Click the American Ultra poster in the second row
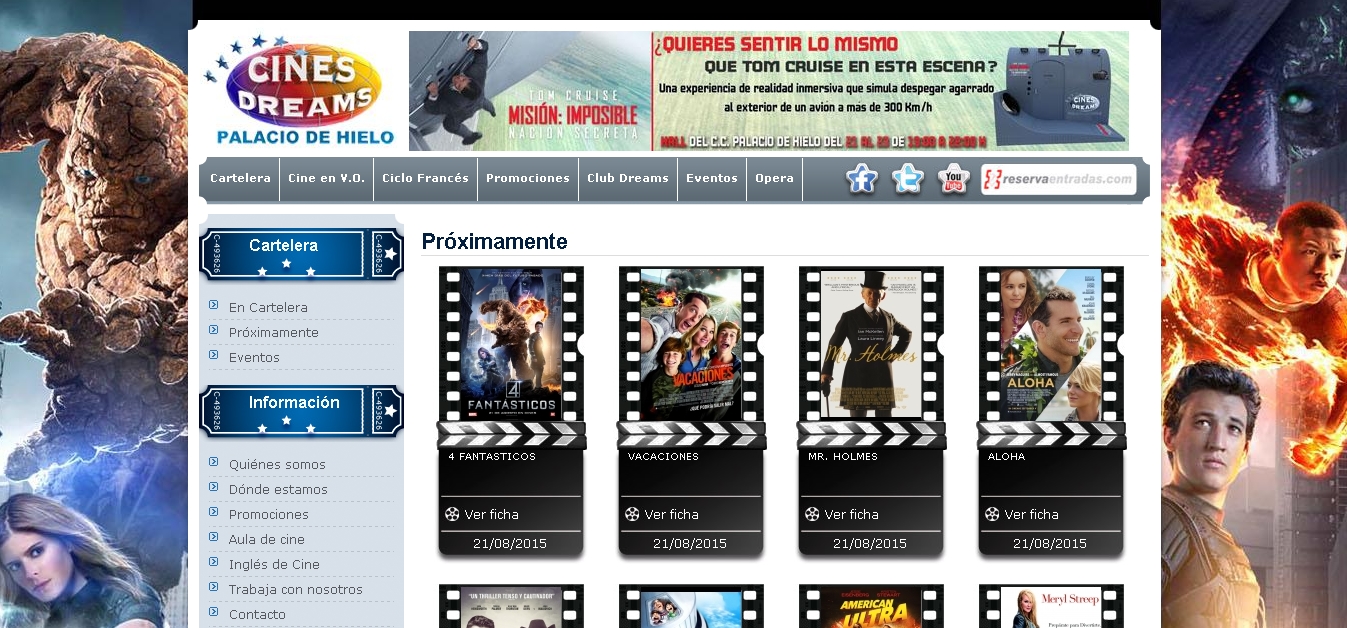This screenshot has width=1347, height=628. 871,607
